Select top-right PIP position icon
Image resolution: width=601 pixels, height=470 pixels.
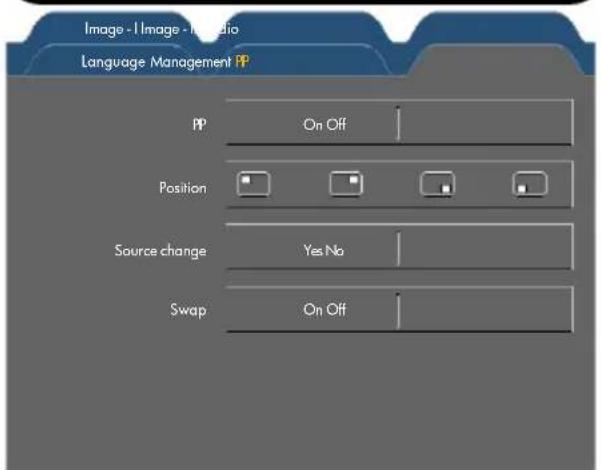[x=346, y=184]
